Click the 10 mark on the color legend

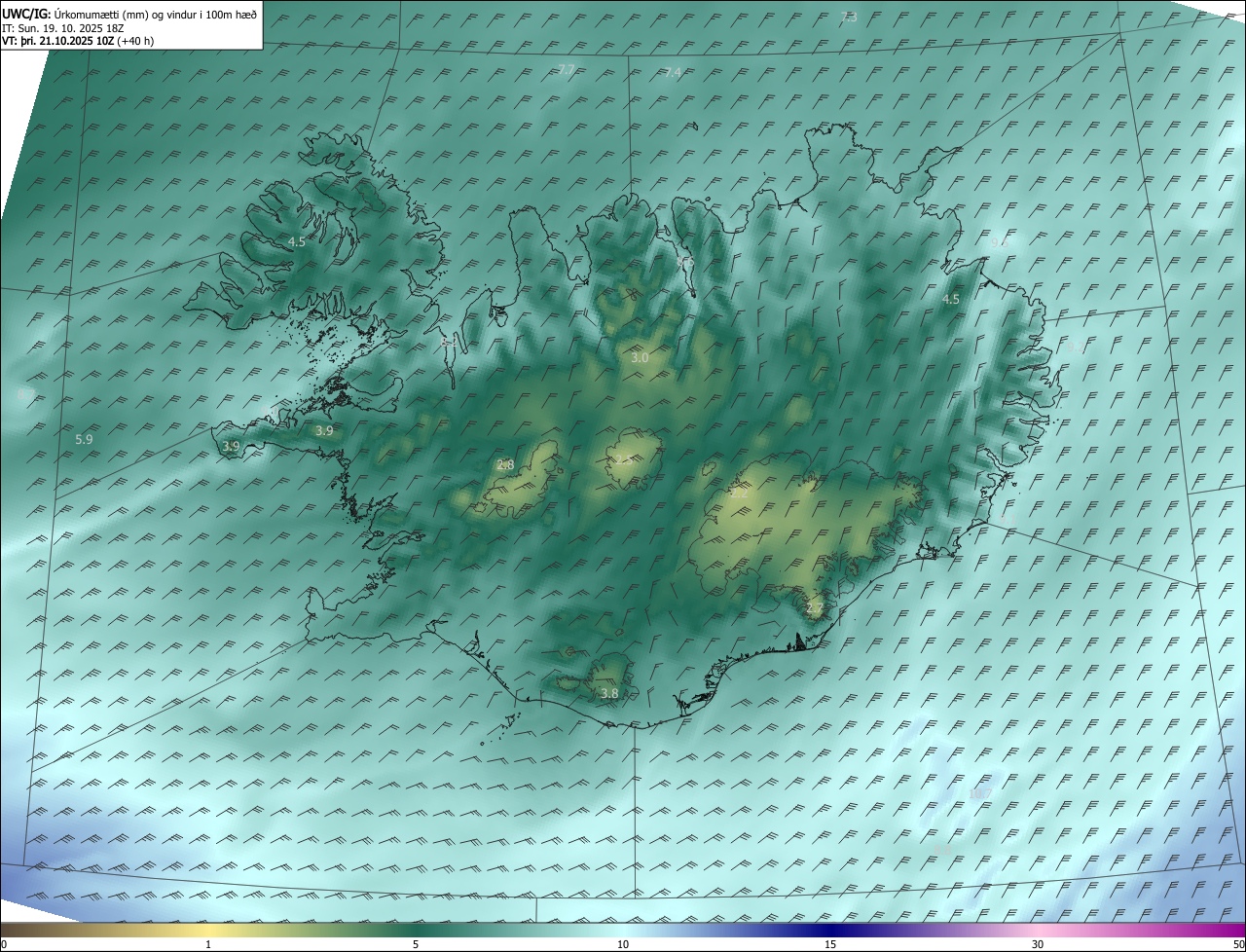pyautogui.click(x=623, y=944)
